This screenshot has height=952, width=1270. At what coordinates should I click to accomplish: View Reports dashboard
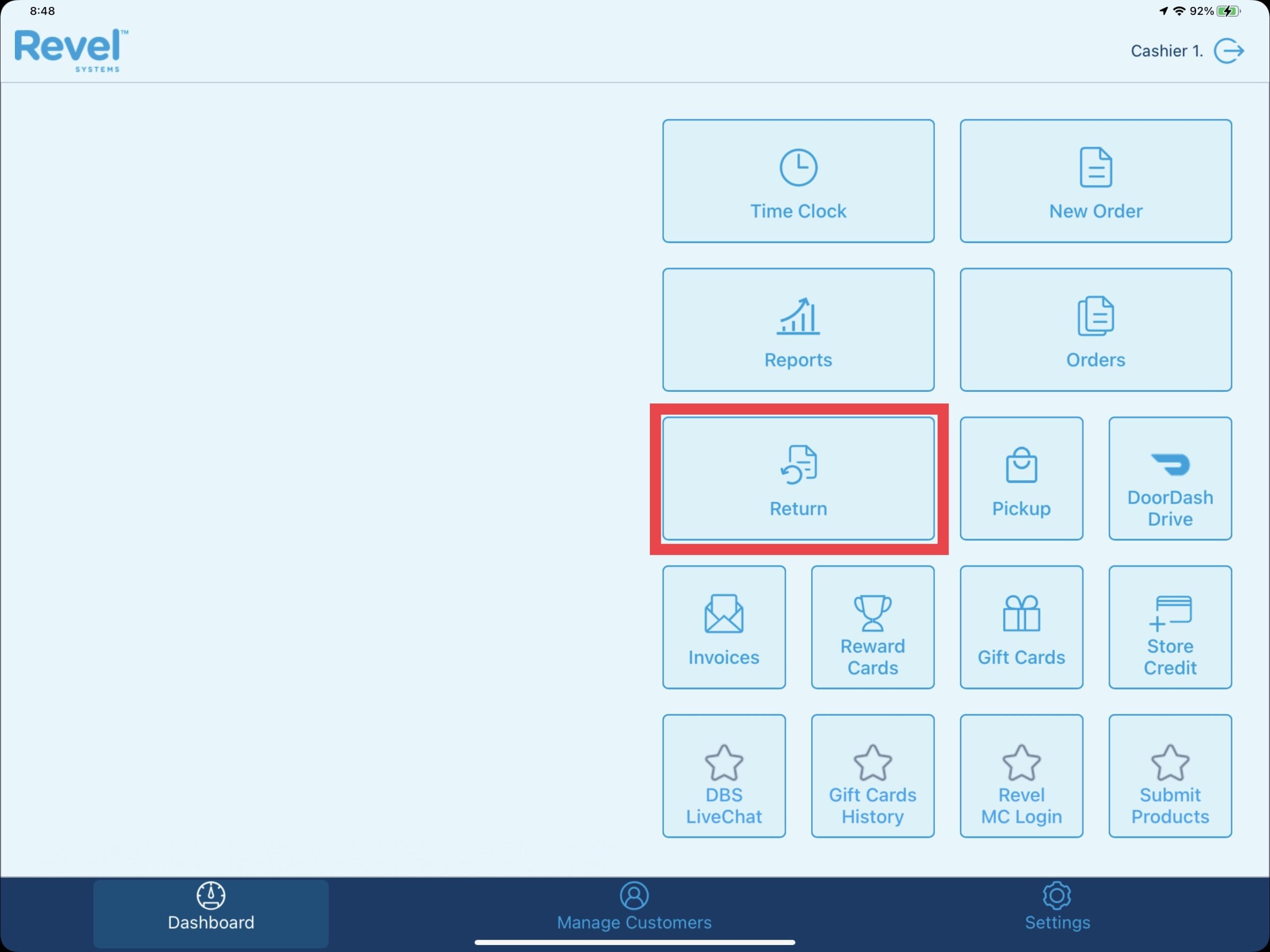pos(797,329)
